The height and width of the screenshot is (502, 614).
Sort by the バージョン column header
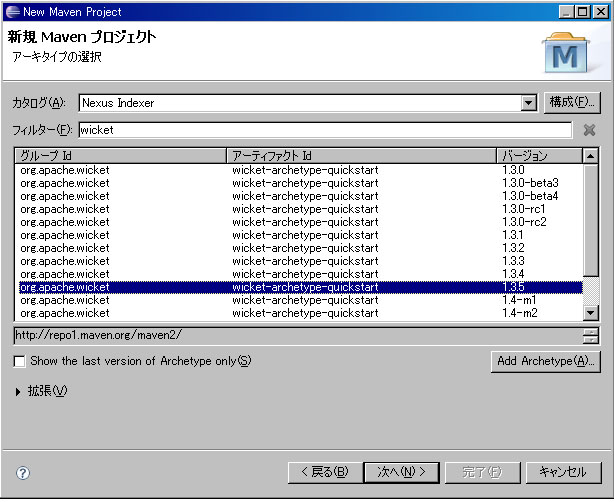click(x=540, y=156)
